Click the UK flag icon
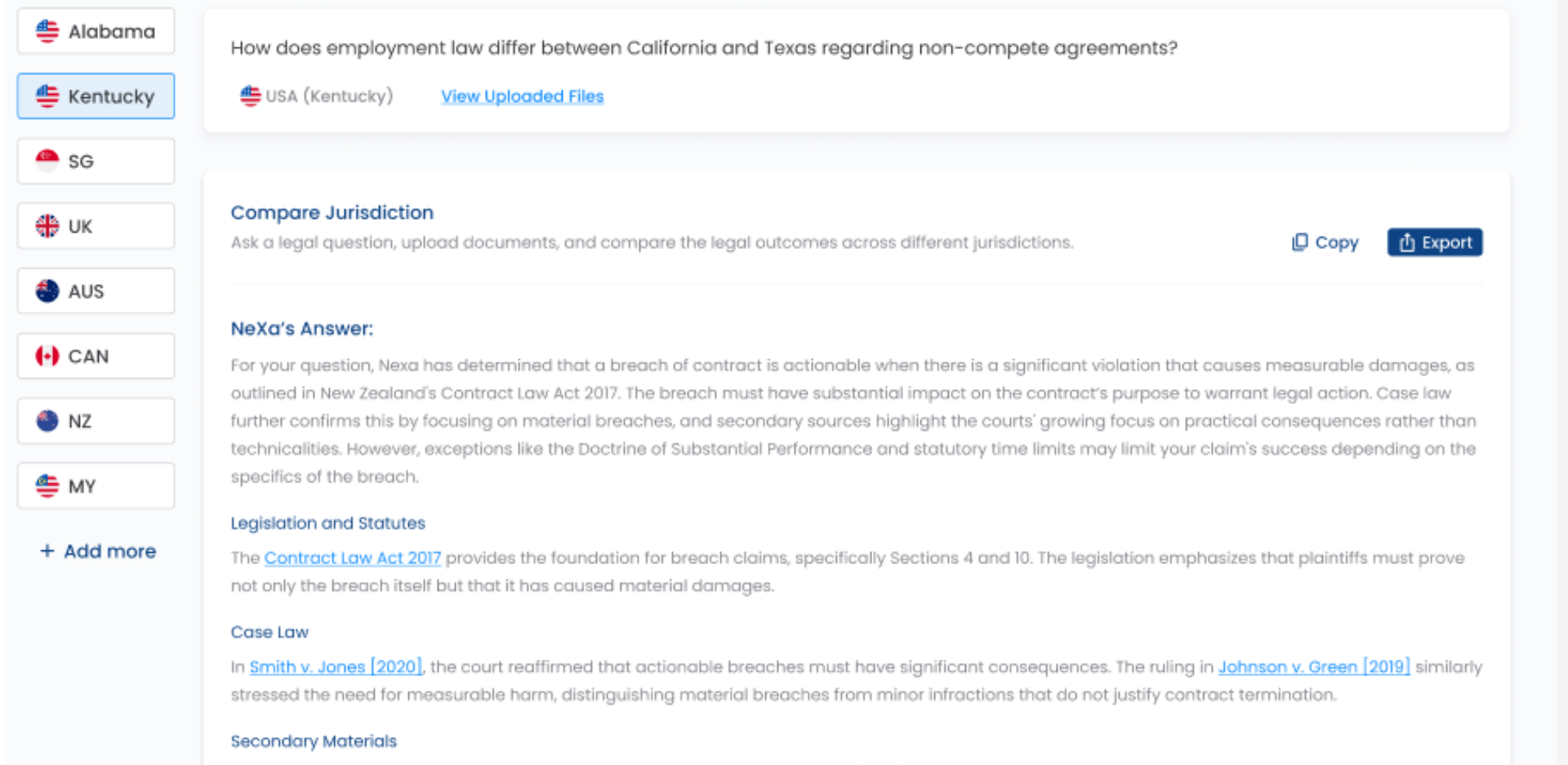 (x=47, y=226)
